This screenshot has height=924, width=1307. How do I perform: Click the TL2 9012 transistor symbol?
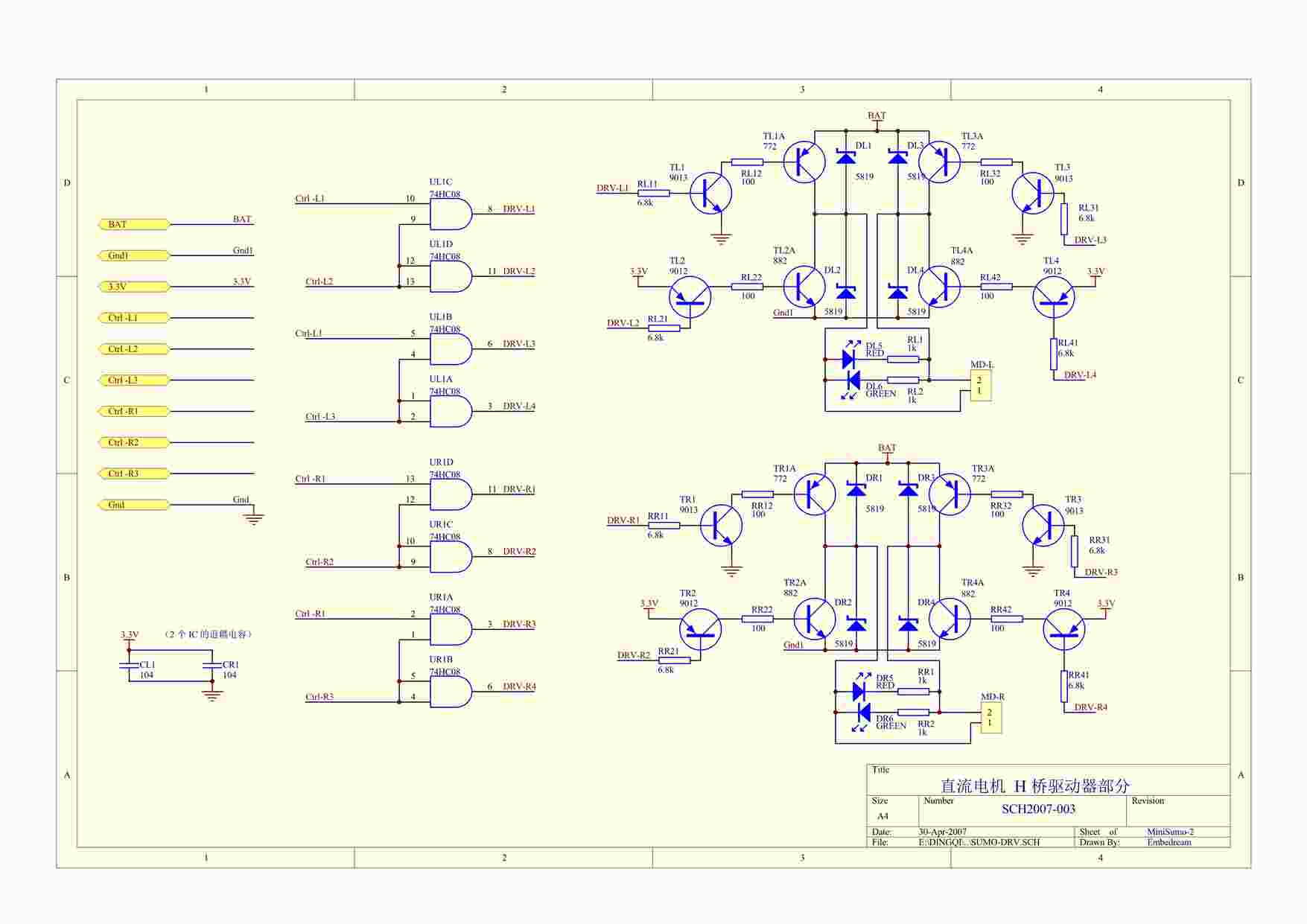point(690,297)
